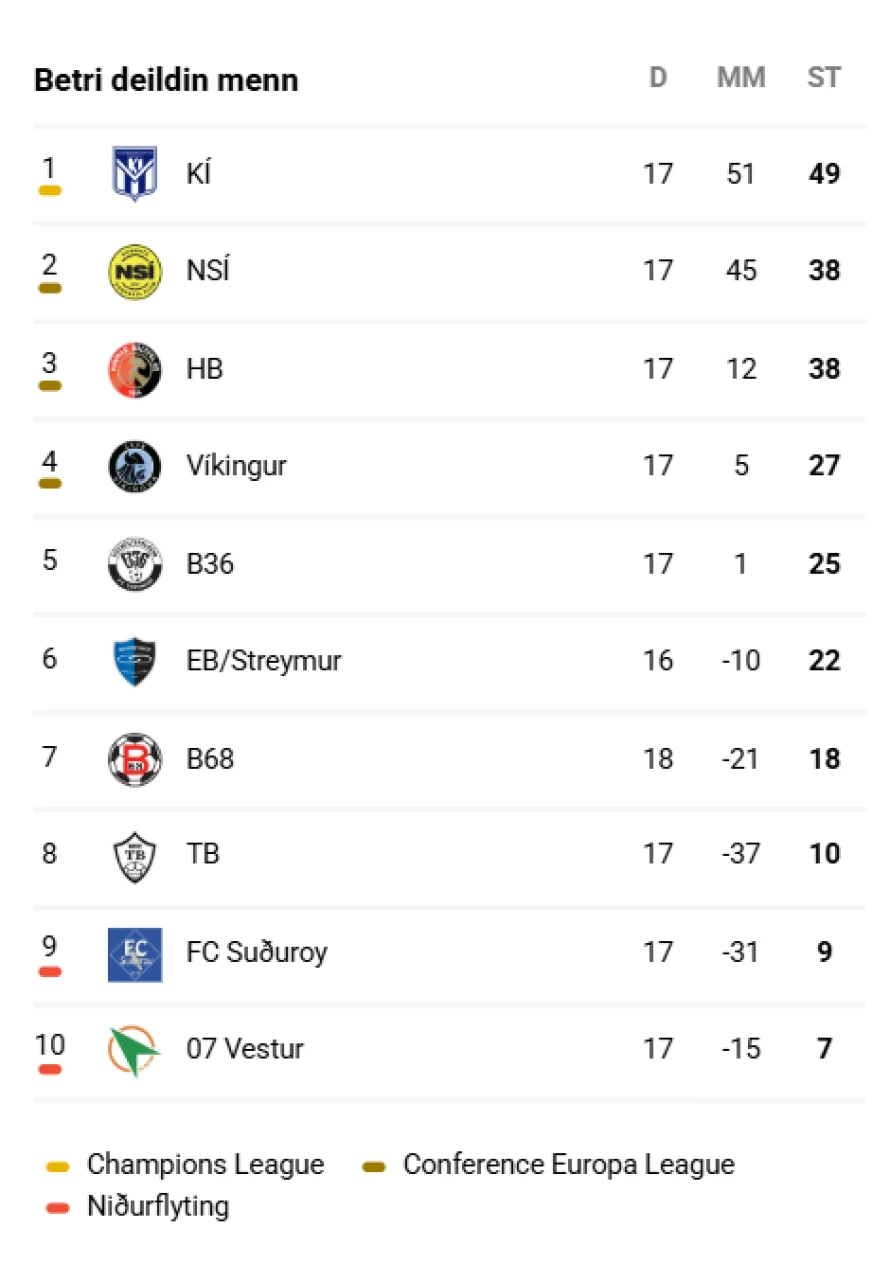Viewport: 890px width, 1263px height.
Task: Open the B68 red and white badge
Action: (x=134, y=759)
